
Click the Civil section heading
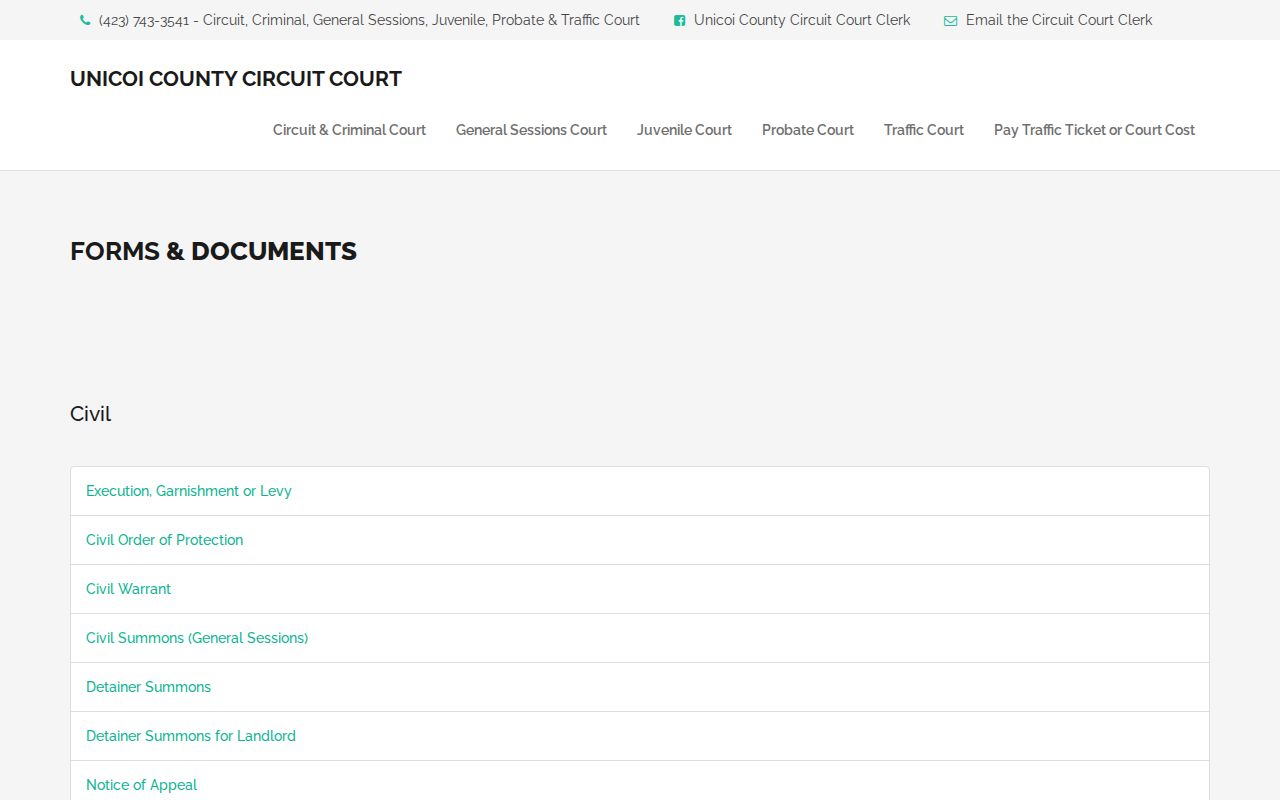[90, 414]
